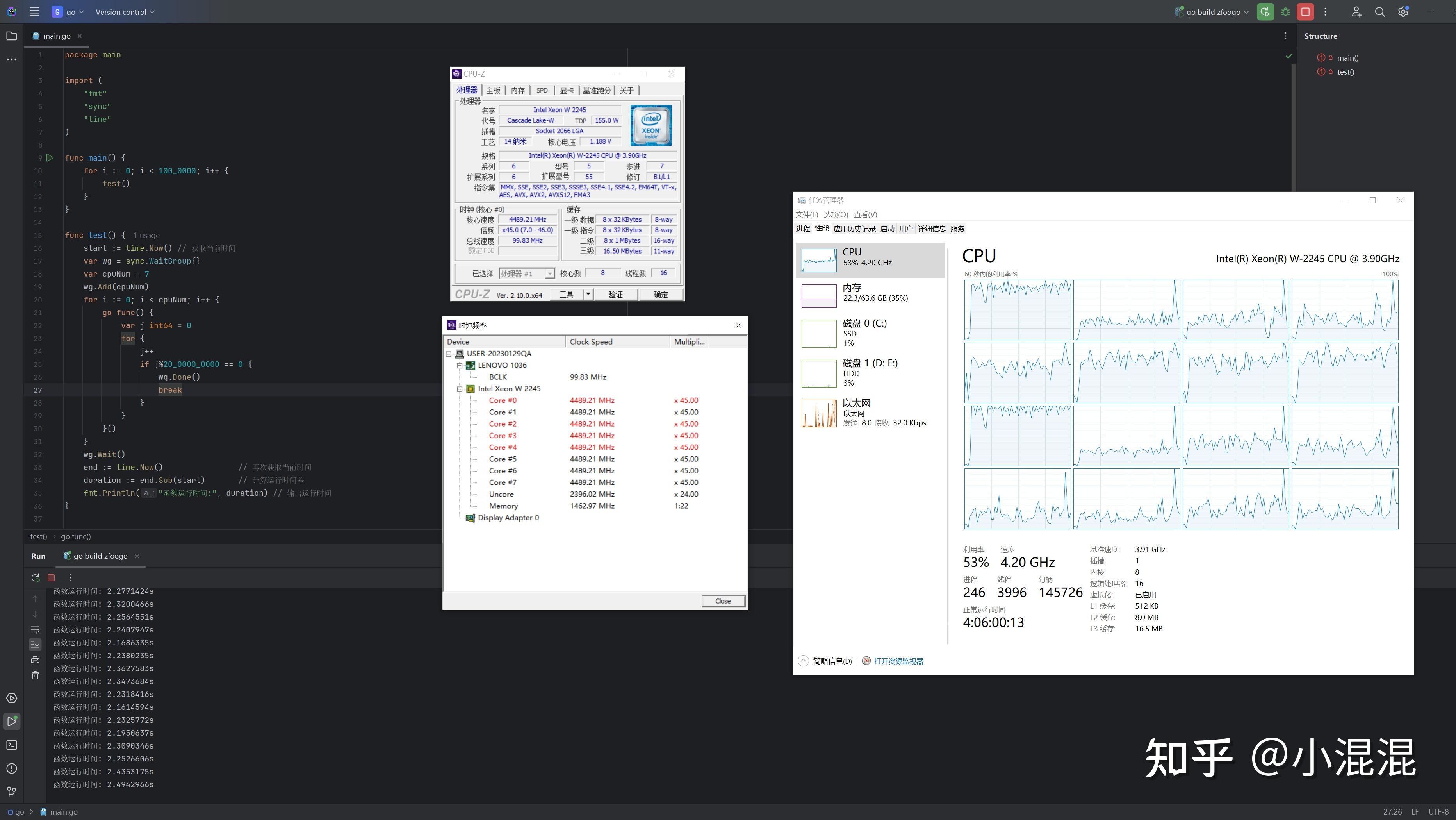Click the print icon in Run console

tap(35, 659)
